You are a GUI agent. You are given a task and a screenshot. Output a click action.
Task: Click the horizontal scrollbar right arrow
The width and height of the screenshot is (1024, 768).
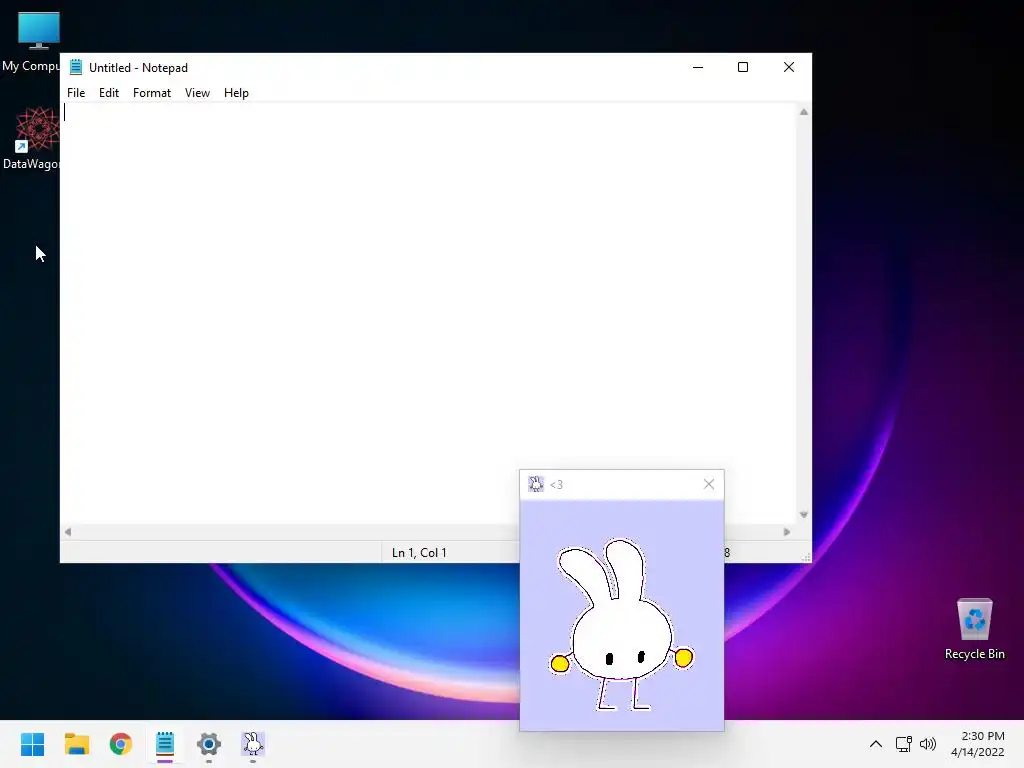(787, 532)
